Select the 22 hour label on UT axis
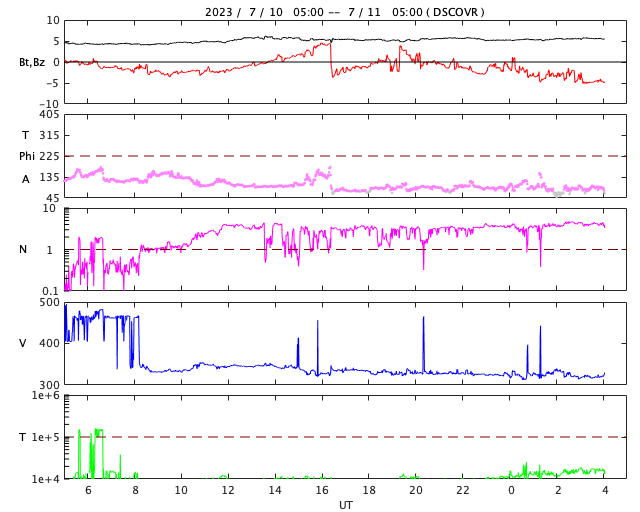 click(x=462, y=490)
